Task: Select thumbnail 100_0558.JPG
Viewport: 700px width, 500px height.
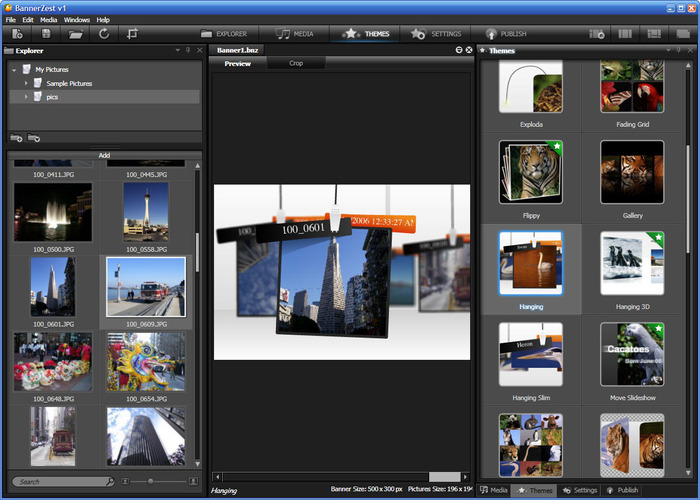Action: (146, 212)
